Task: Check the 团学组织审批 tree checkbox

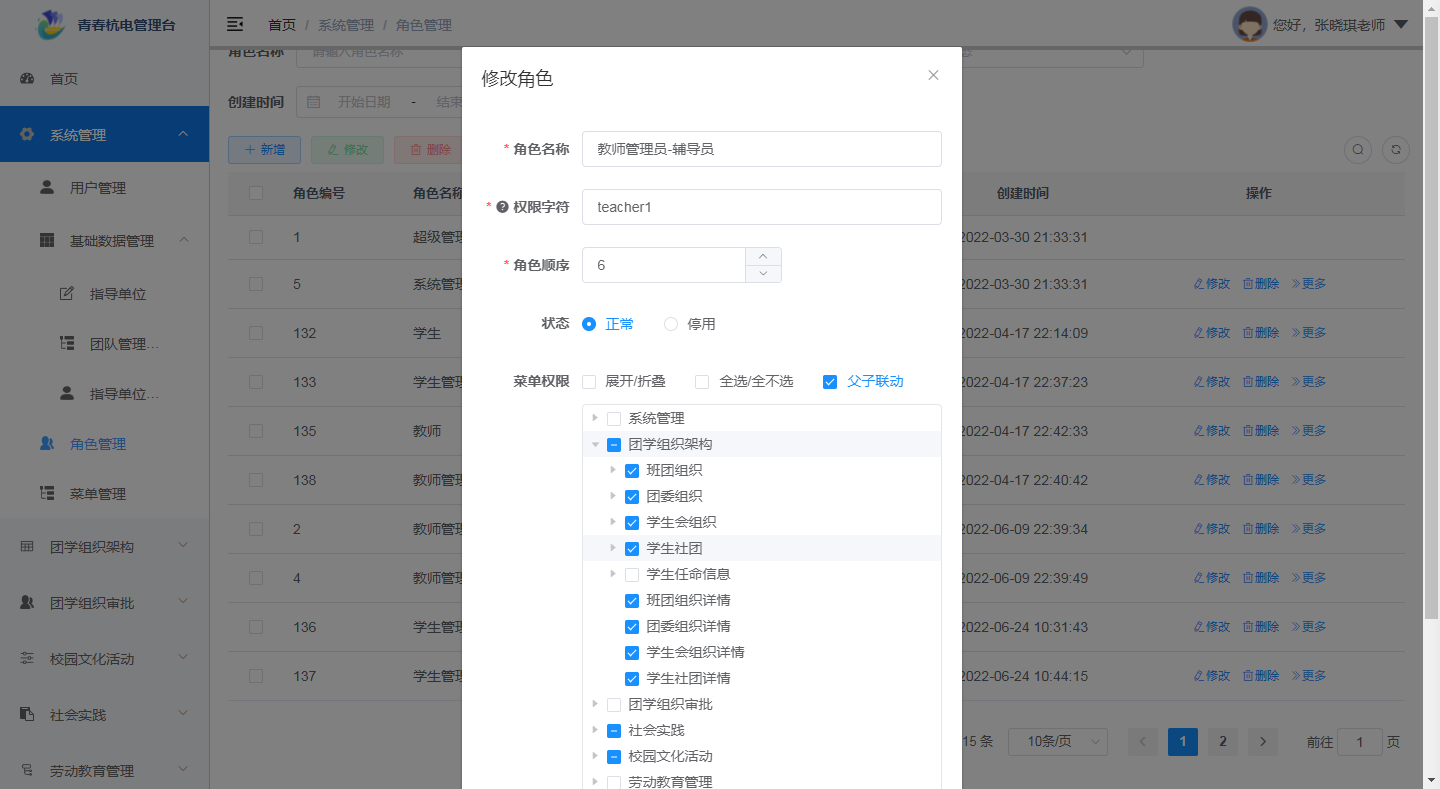Action: coord(614,704)
